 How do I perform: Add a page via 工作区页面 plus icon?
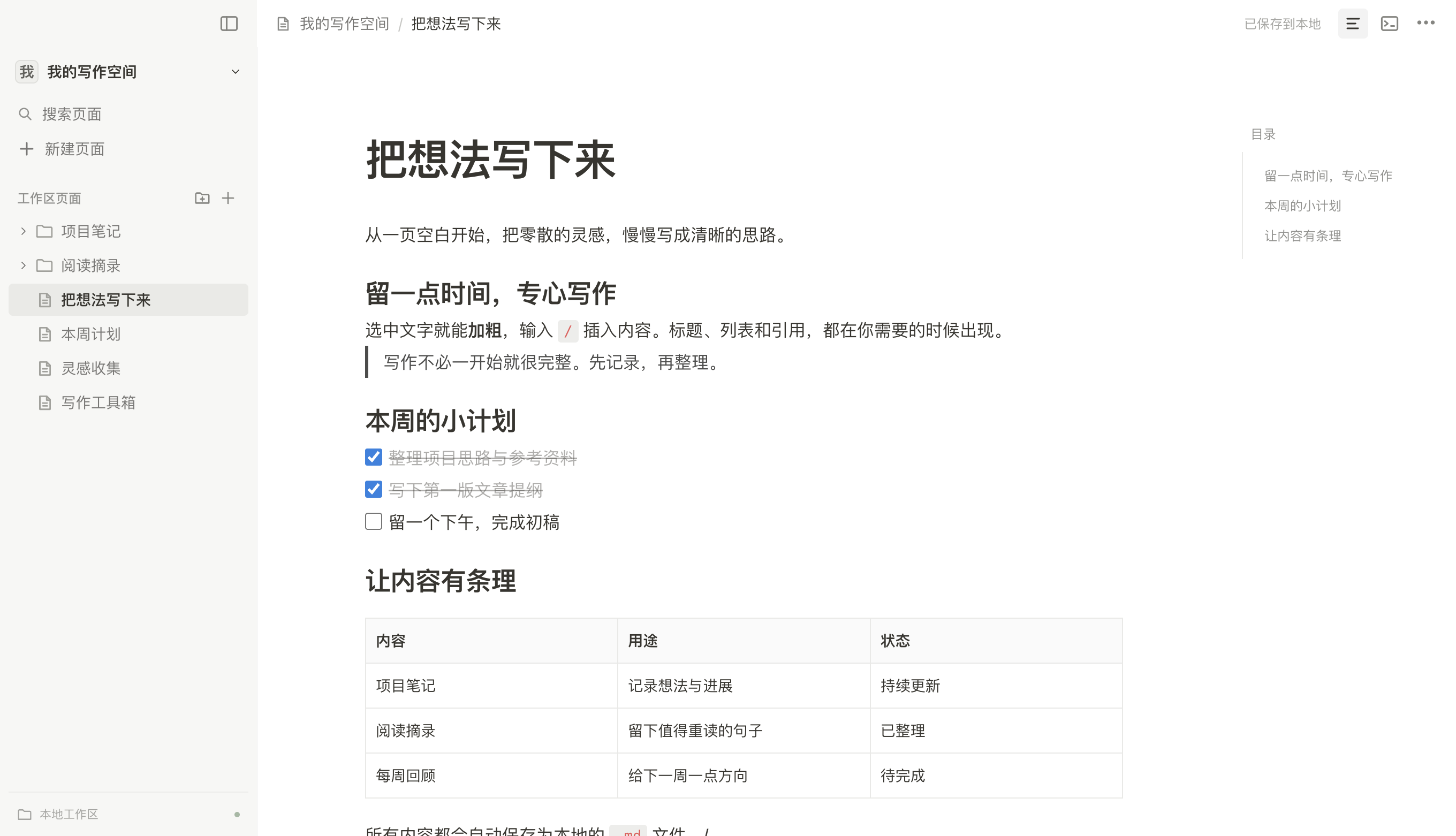pos(228,198)
